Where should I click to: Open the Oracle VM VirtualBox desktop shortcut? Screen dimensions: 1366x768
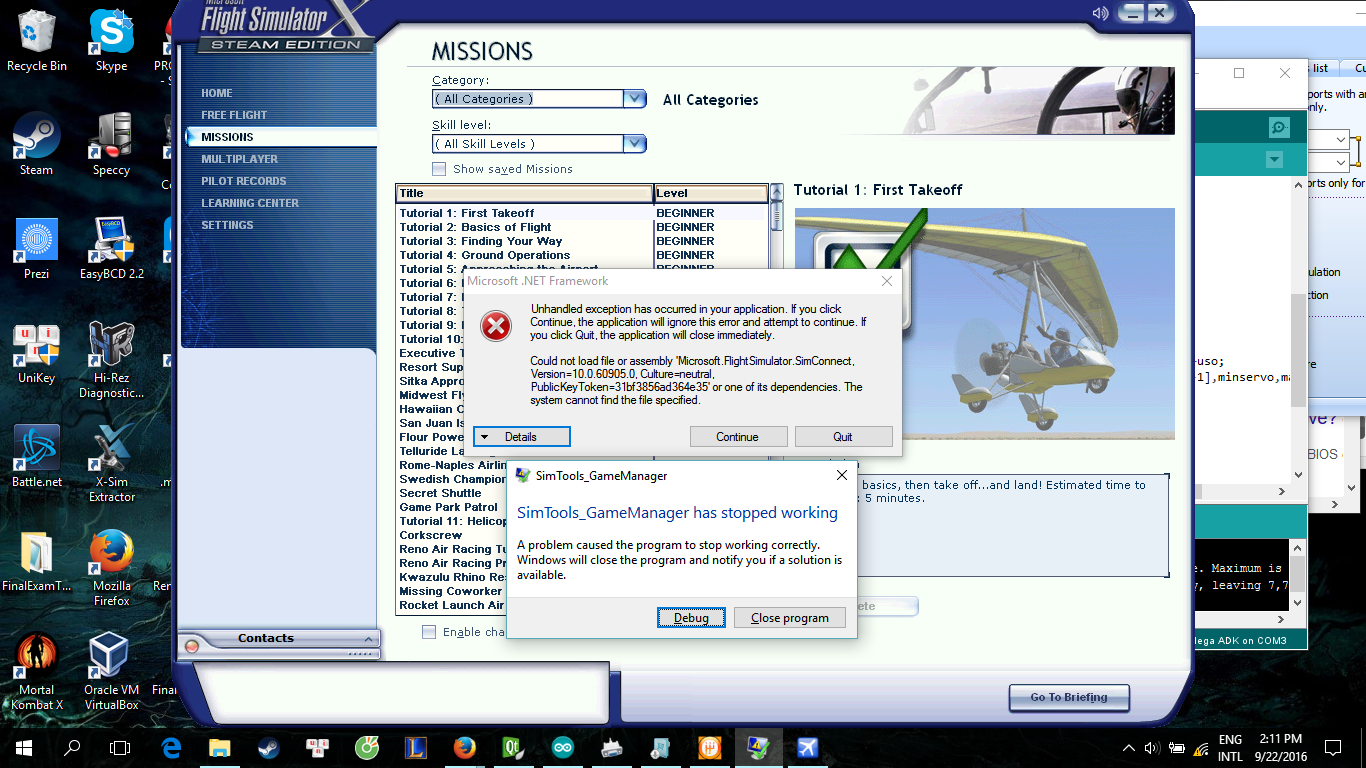[112, 672]
